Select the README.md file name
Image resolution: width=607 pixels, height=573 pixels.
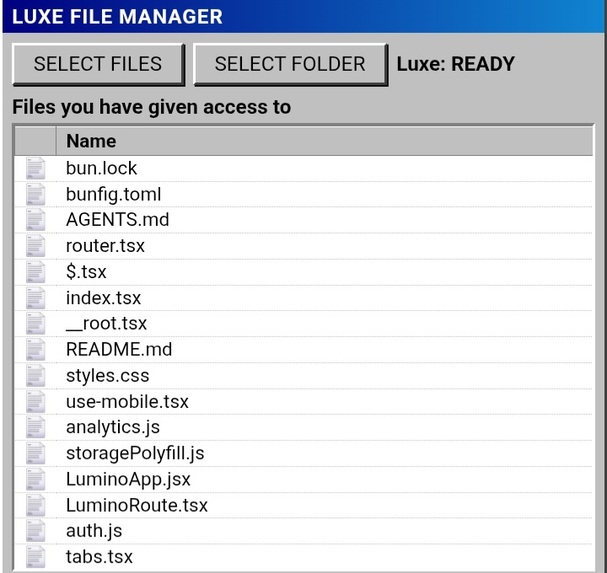click(119, 350)
